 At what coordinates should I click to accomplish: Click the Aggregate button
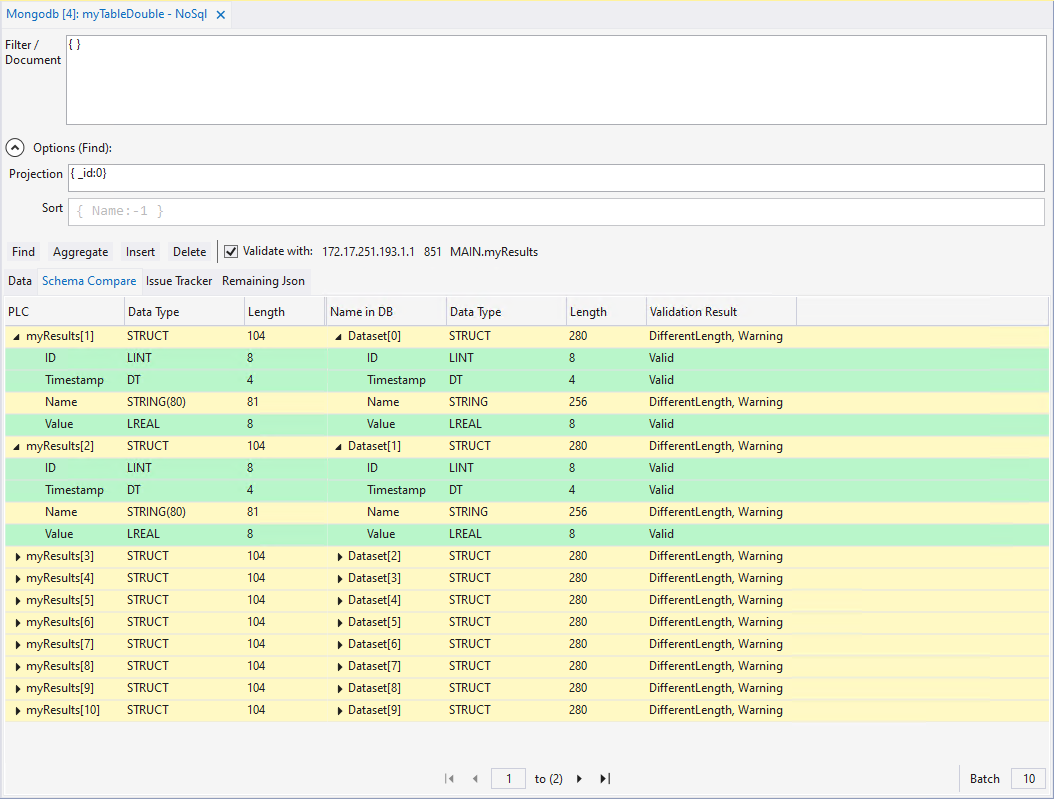point(81,252)
